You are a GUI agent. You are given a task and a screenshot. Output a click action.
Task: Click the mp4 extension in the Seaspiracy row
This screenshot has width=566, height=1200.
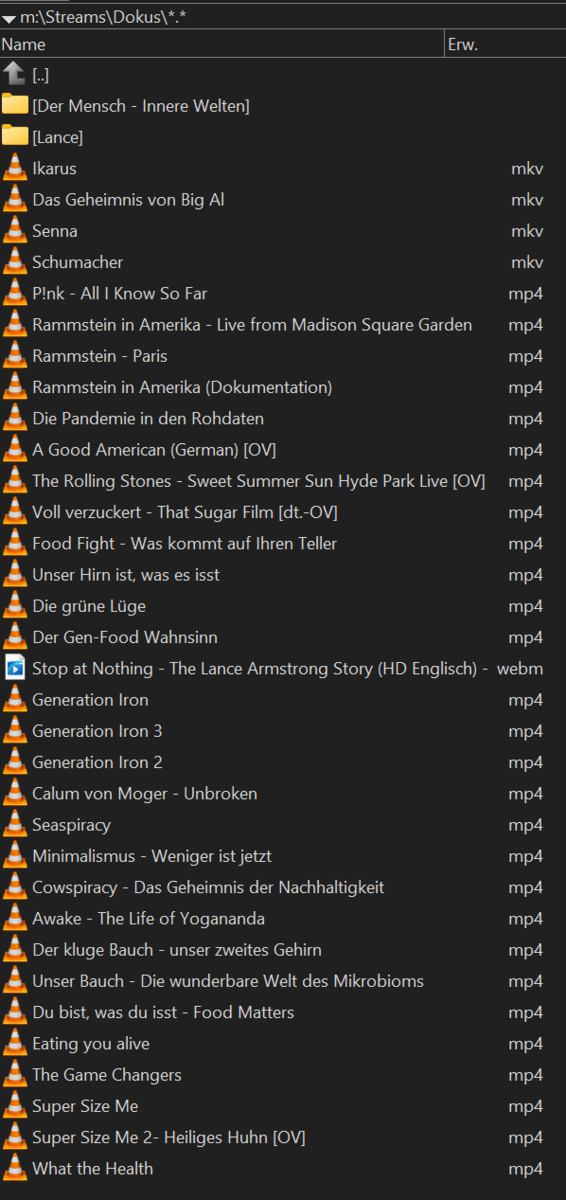[x=526, y=825]
